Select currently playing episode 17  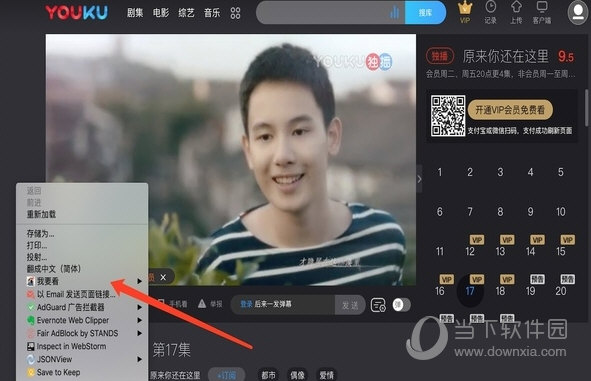click(x=470, y=291)
